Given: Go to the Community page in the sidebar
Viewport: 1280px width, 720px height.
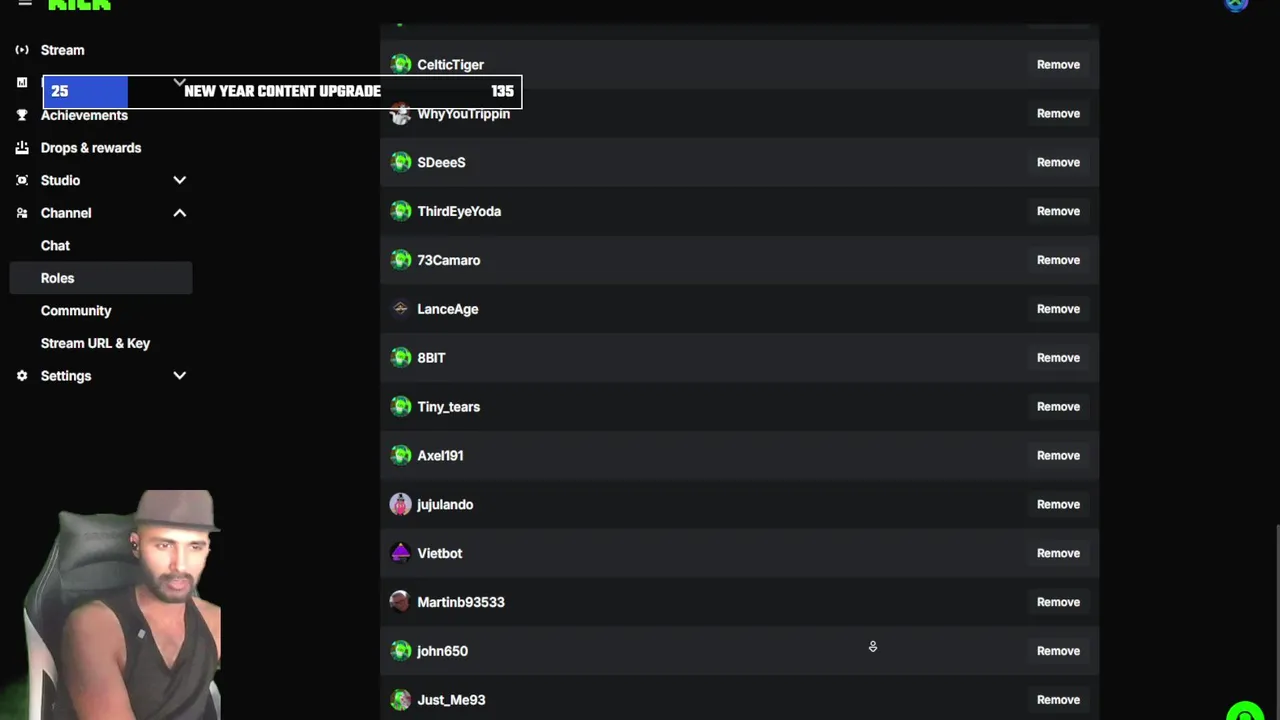Looking at the screenshot, I should (x=76, y=310).
